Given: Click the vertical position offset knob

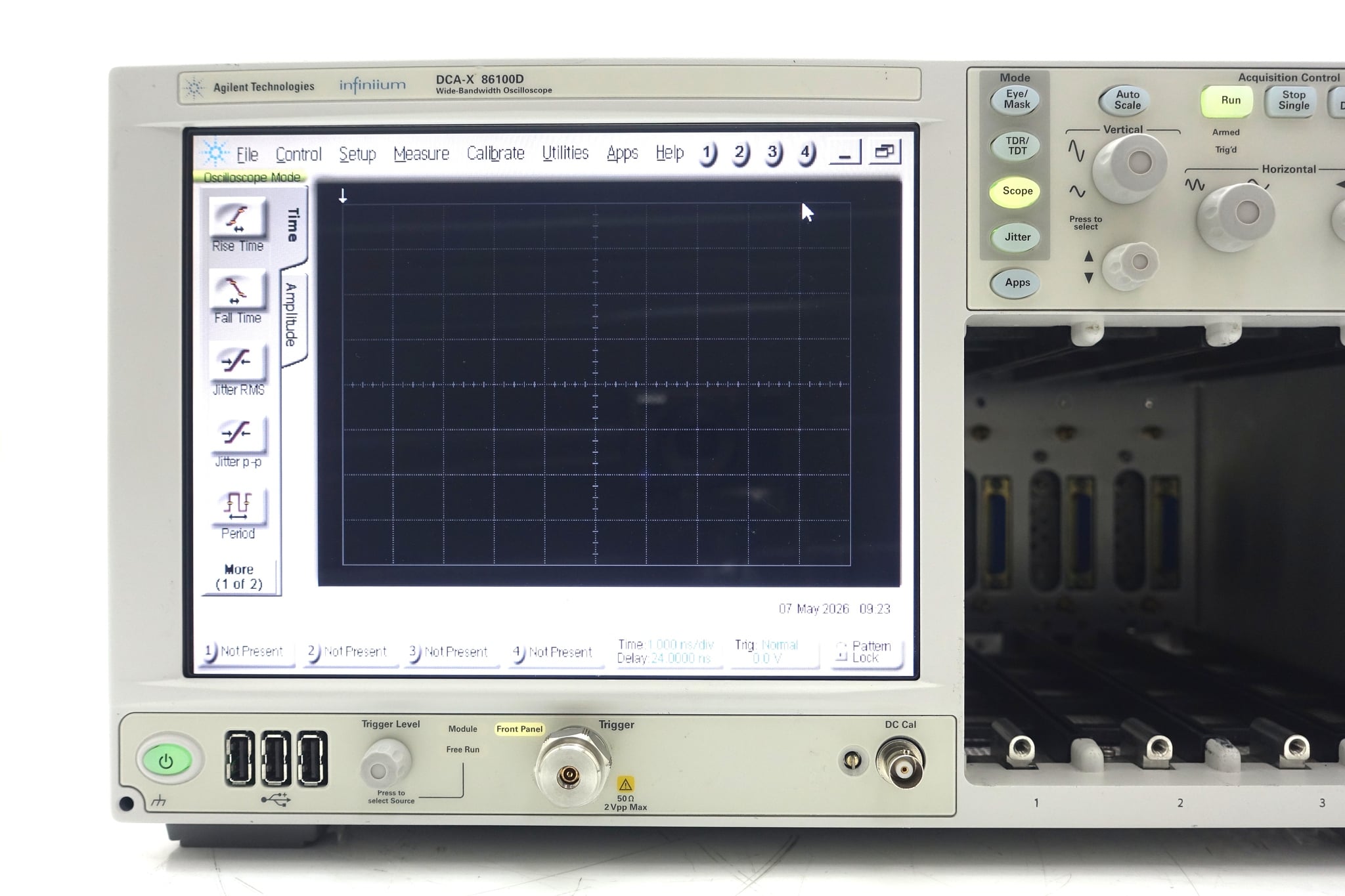Looking at the screenshot, I should click(x=1131, y=265).
